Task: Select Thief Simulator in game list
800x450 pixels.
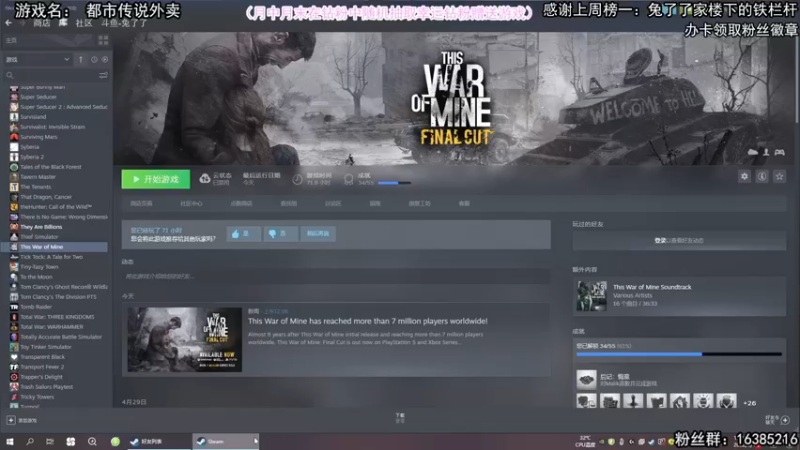Action: tap(39, 237)
